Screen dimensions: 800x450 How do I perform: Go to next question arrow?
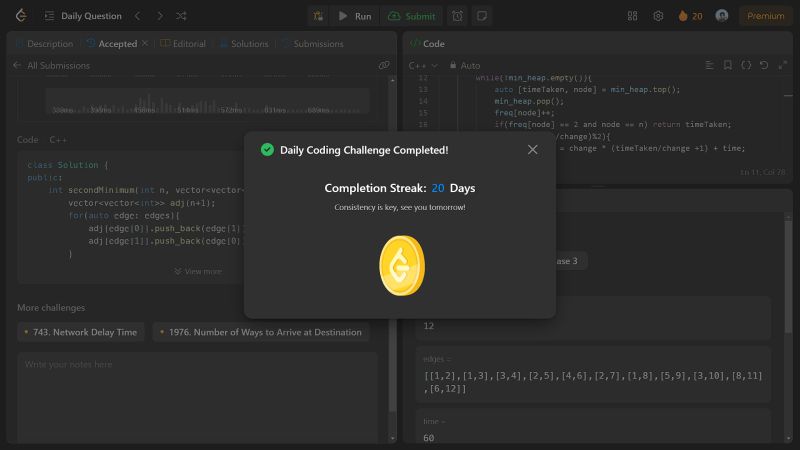click(160, 16)
